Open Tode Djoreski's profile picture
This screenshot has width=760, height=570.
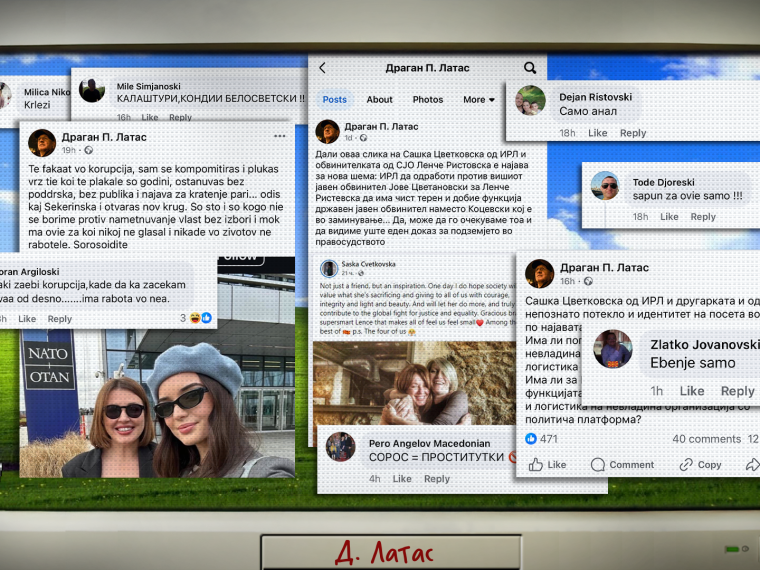605,186
